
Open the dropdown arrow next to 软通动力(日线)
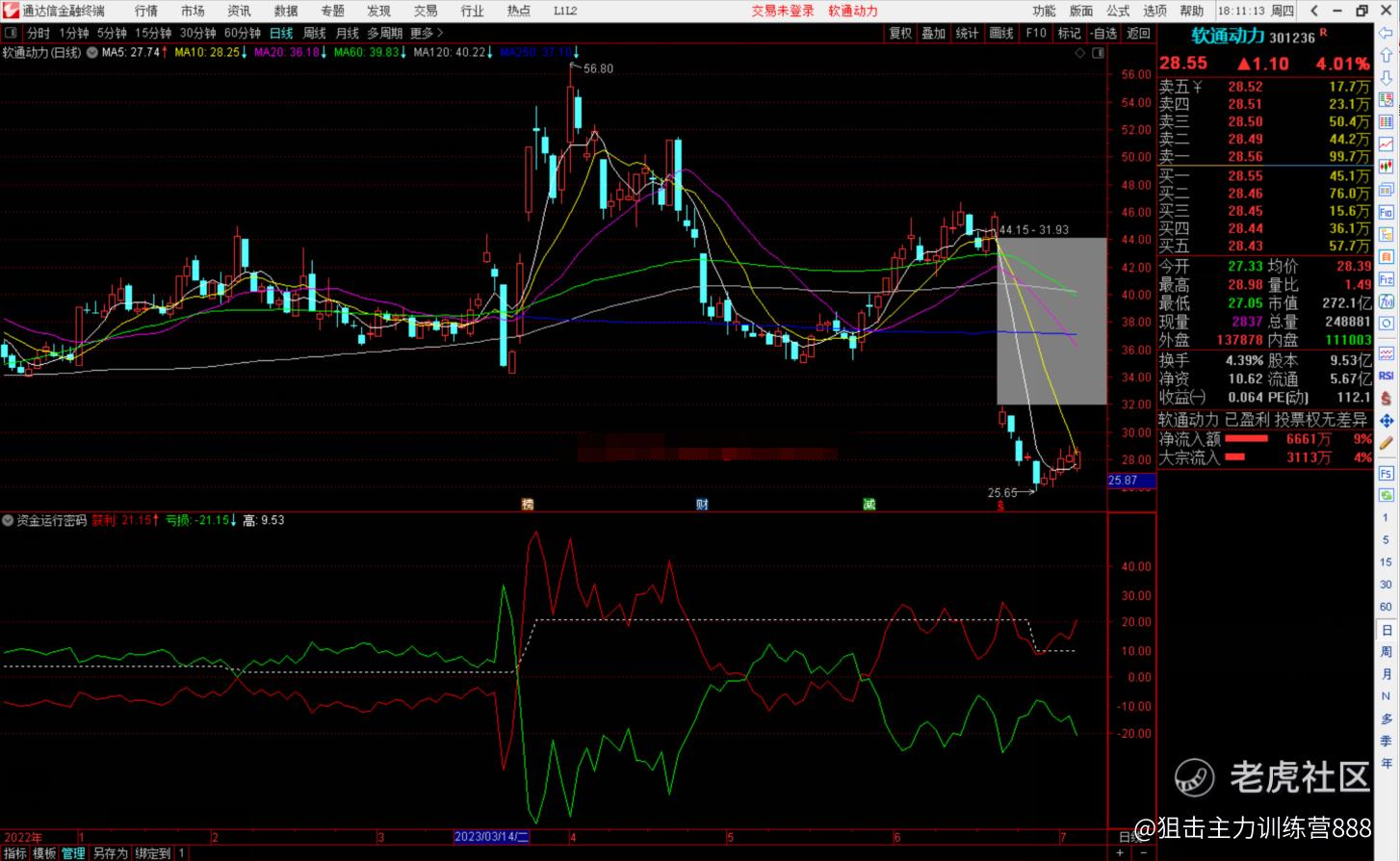91,52
